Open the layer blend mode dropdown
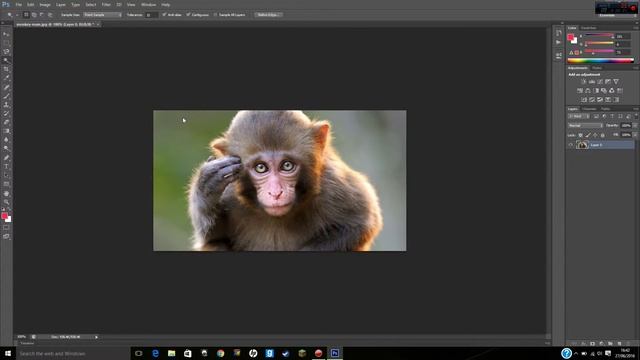 pyautogui.click(x=585, y=126)
